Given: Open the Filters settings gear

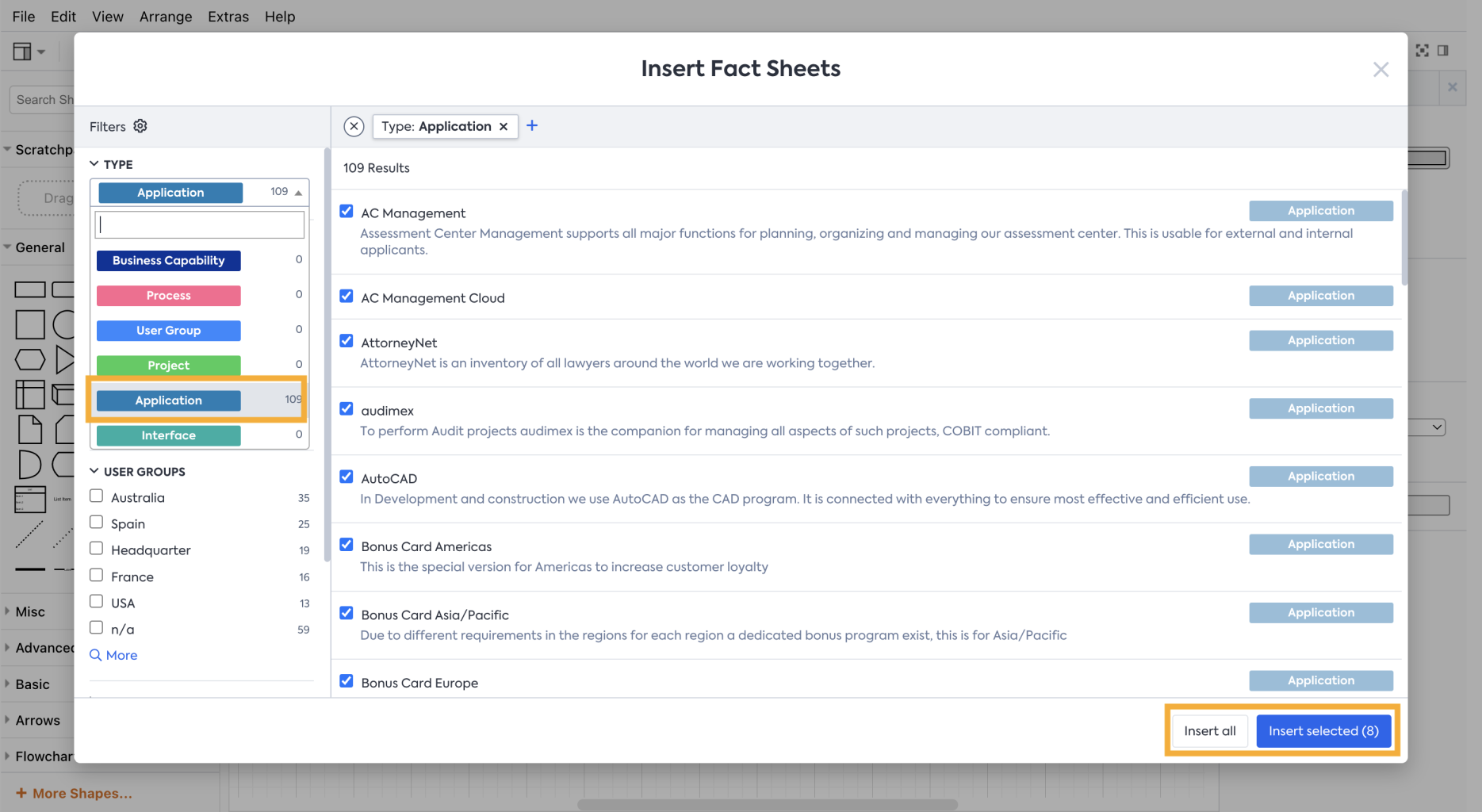Looking at the screenshot, I should 140,126.
